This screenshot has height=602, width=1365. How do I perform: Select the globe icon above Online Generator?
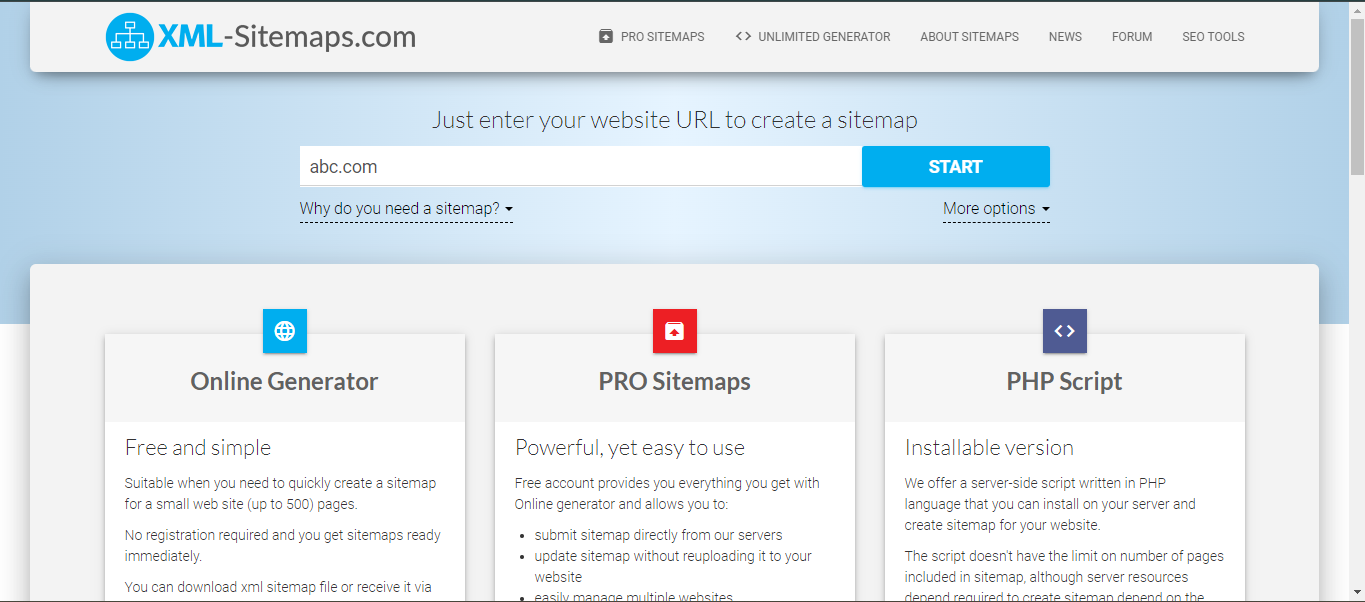point(284,331)
